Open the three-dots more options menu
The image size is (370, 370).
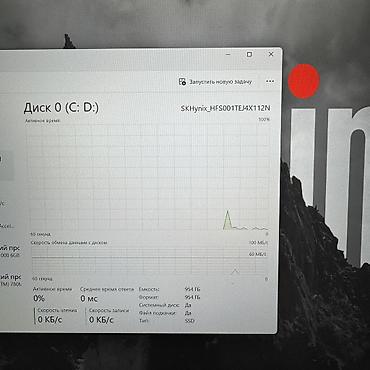270,81
